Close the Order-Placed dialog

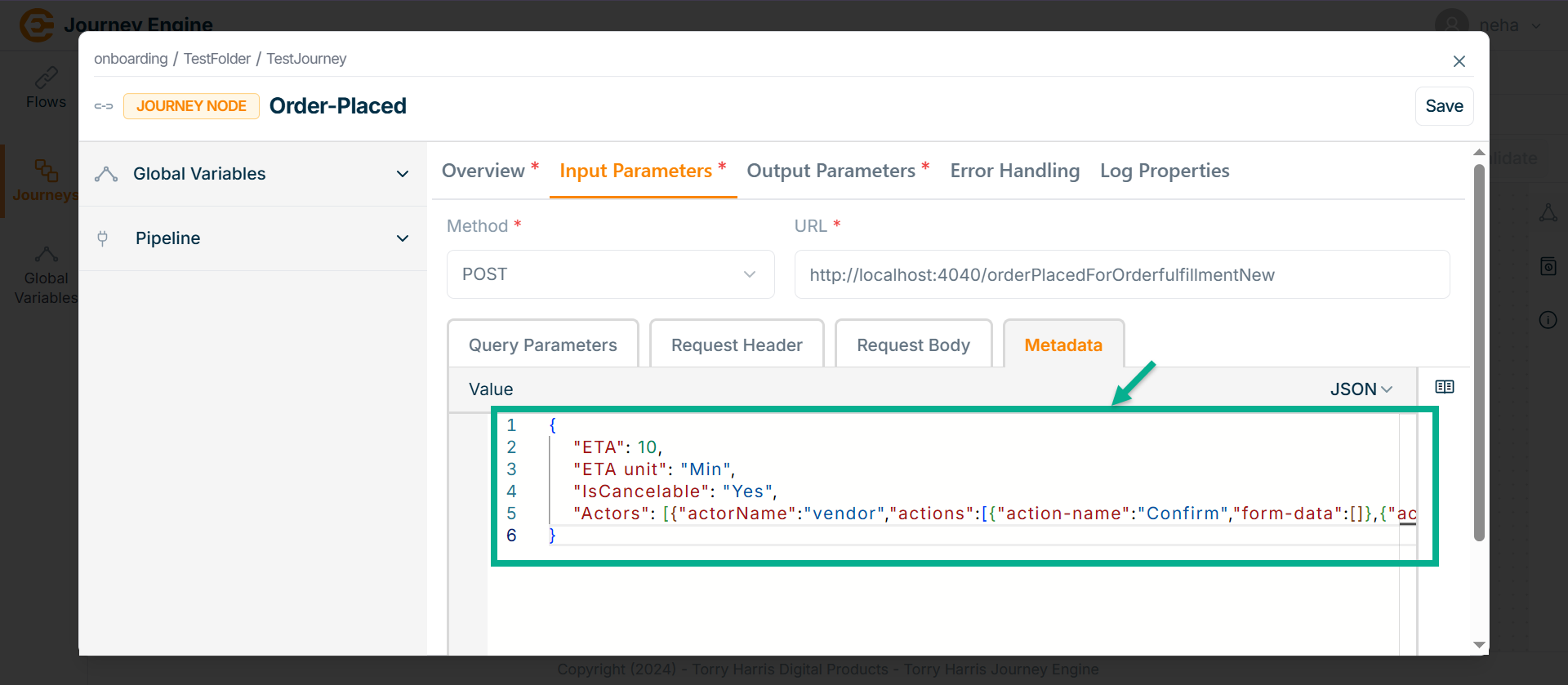point(1459,61)
